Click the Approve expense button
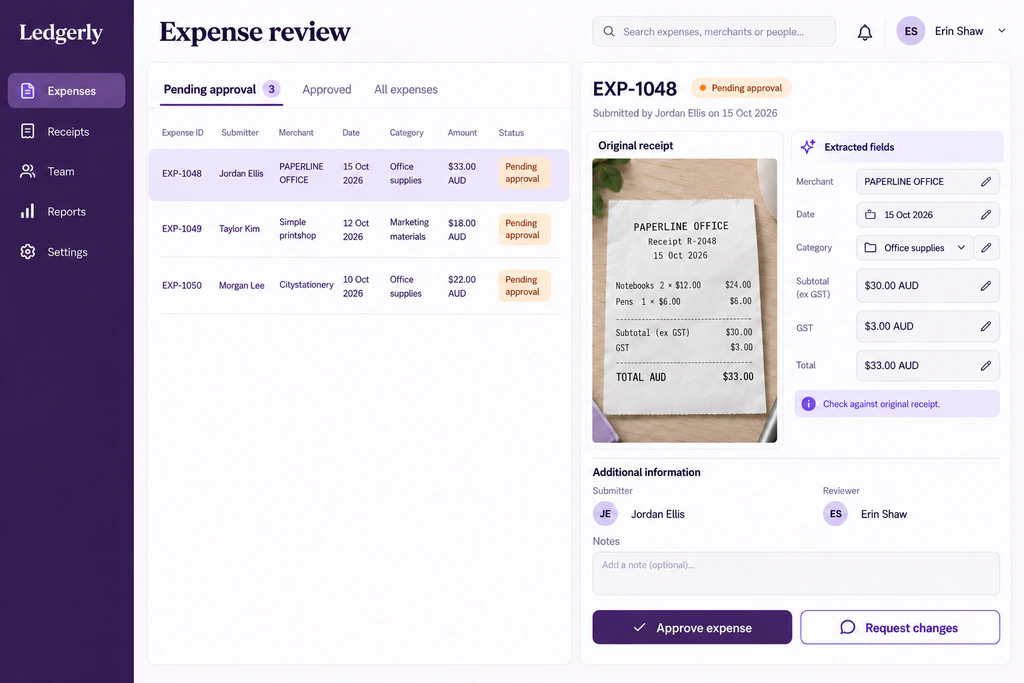This screenshot has width=1024, height=683. [x=692, y=627]
